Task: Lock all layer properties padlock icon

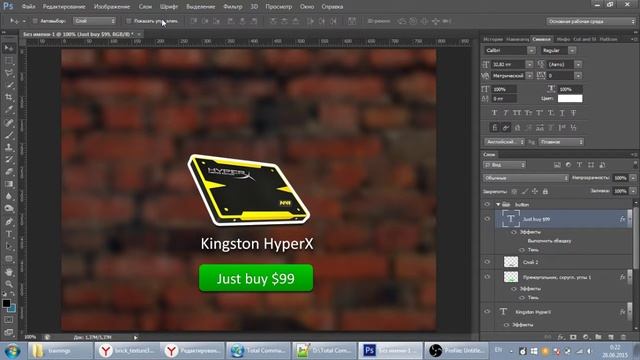Action: tap(545, 191)
